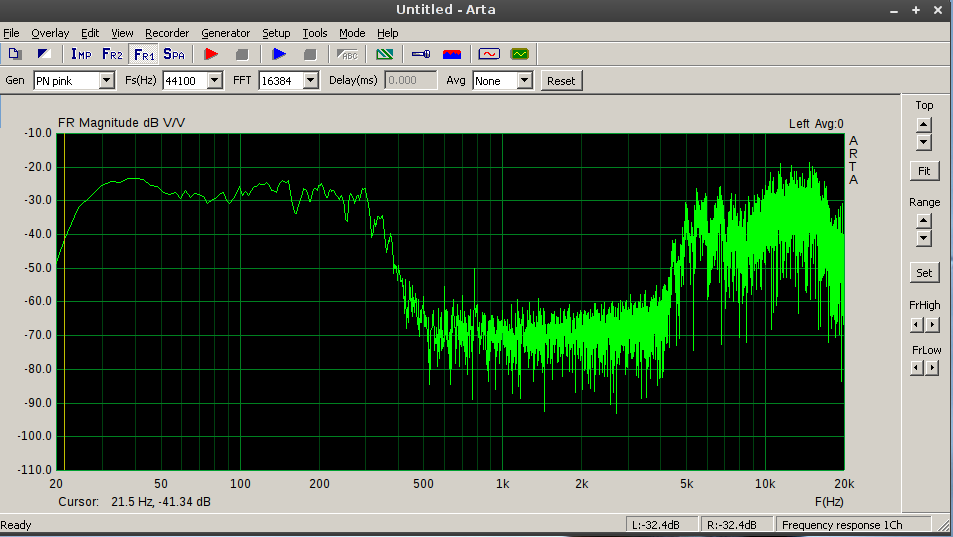Click the green oscilloscope display icon
953x537 pixels.
pyautogui.click(x=520, y=54)
